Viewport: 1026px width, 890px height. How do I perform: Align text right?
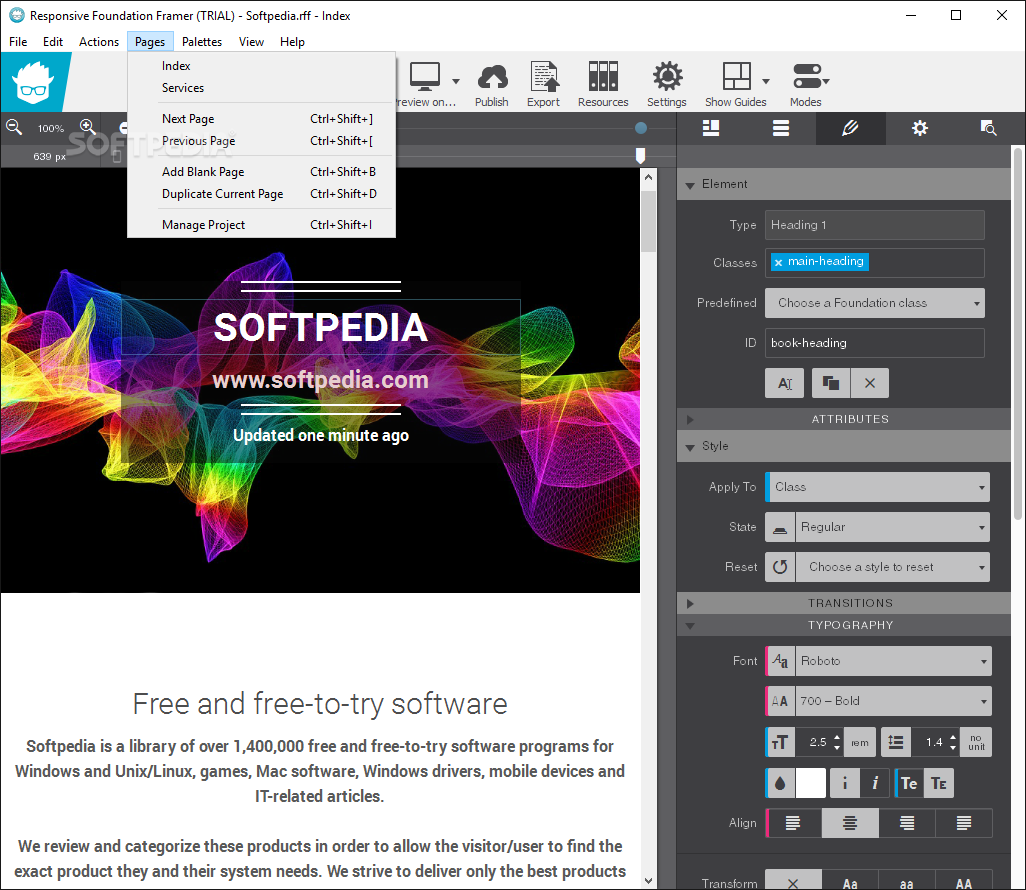click(907, 823)
